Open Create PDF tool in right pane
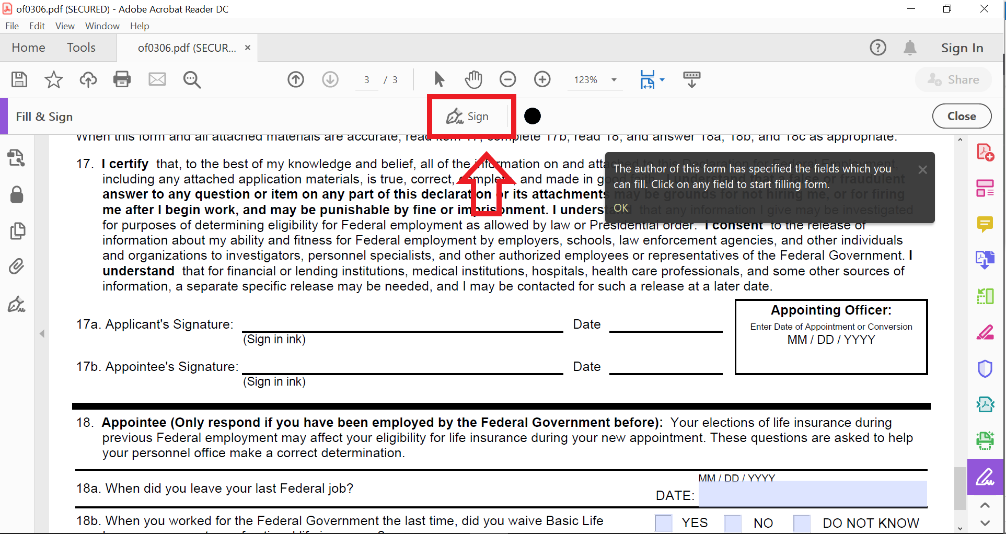The width and height of the screenshot is (1006, 534). (985, 153)
